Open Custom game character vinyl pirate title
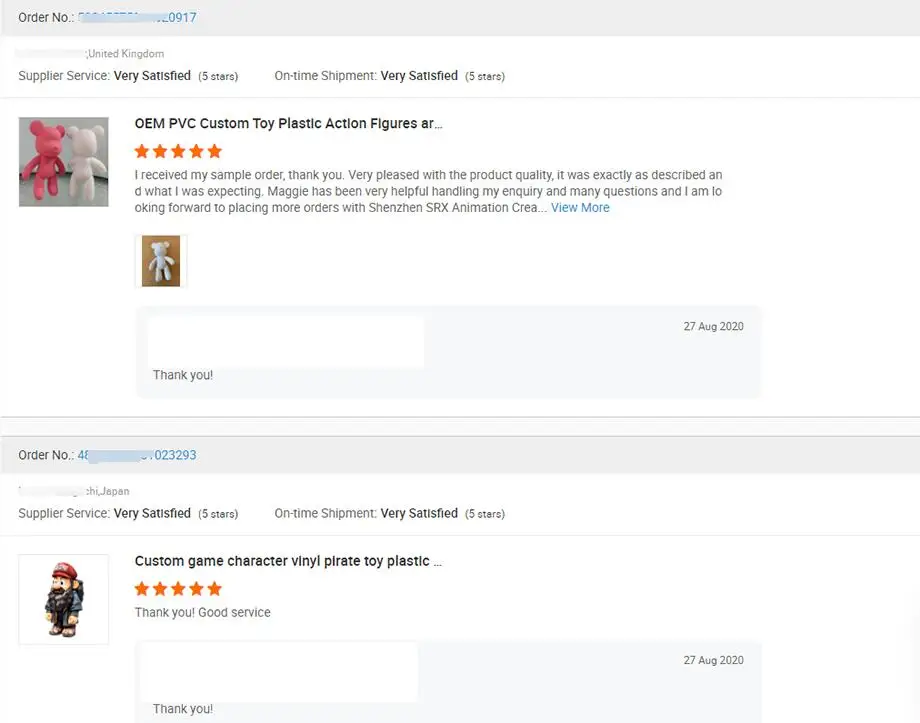The height and width of the screenshot is (723, 920). [x=288, y=561]
